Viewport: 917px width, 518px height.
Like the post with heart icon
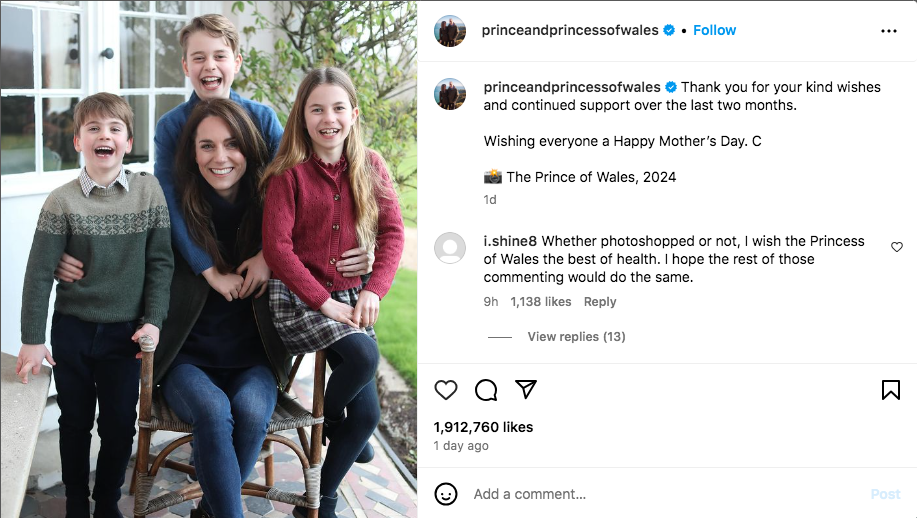click(x=446, y=390)
